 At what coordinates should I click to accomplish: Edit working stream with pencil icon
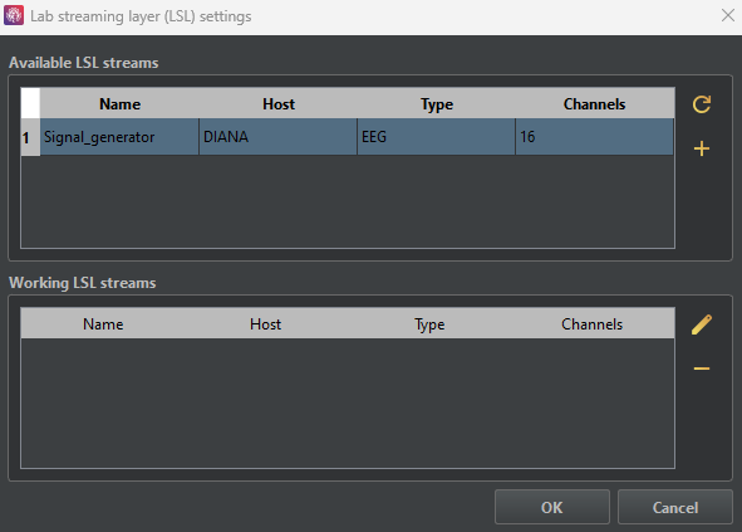tap(702, 324)
